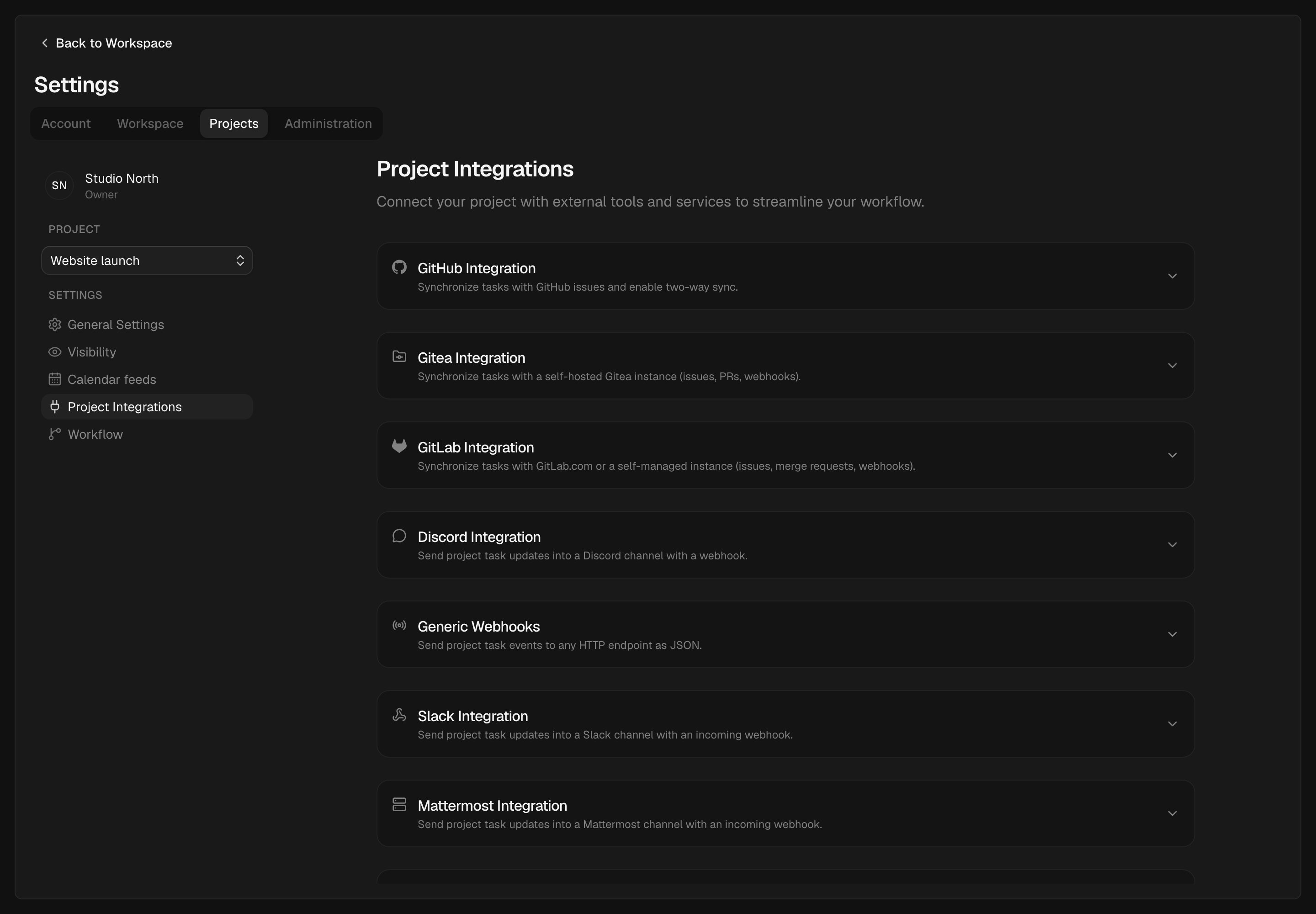The image size is (1316, 914).
Task: Click the Calendar feeds calendar icon
Action: [54, 379]
